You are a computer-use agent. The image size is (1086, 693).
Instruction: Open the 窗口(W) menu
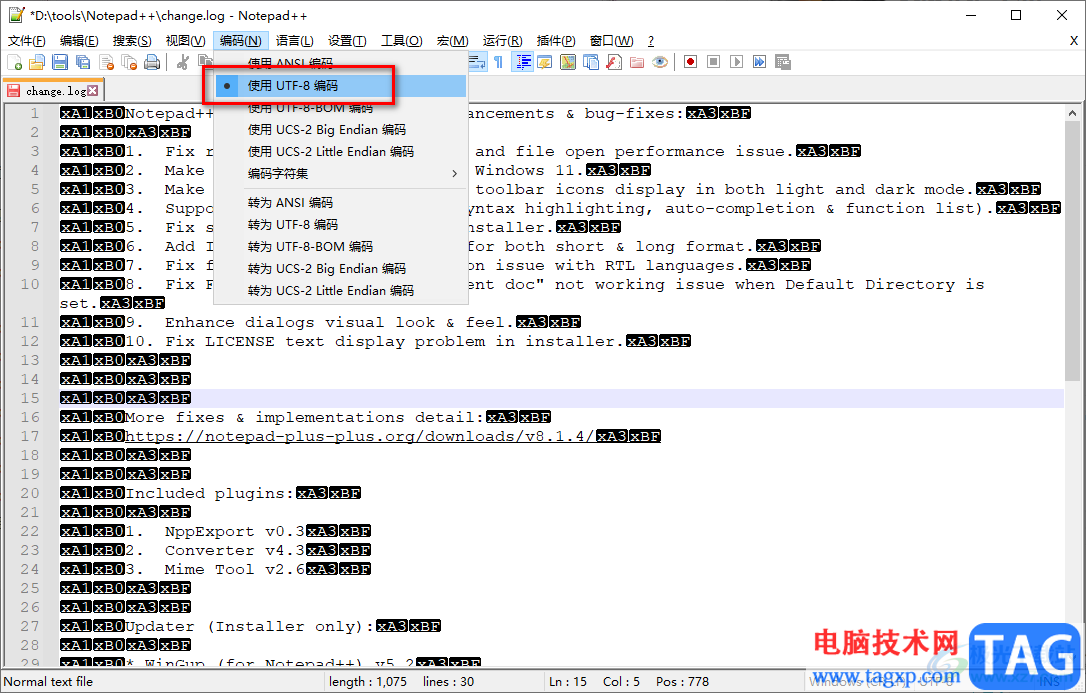[x=611, y=41]
